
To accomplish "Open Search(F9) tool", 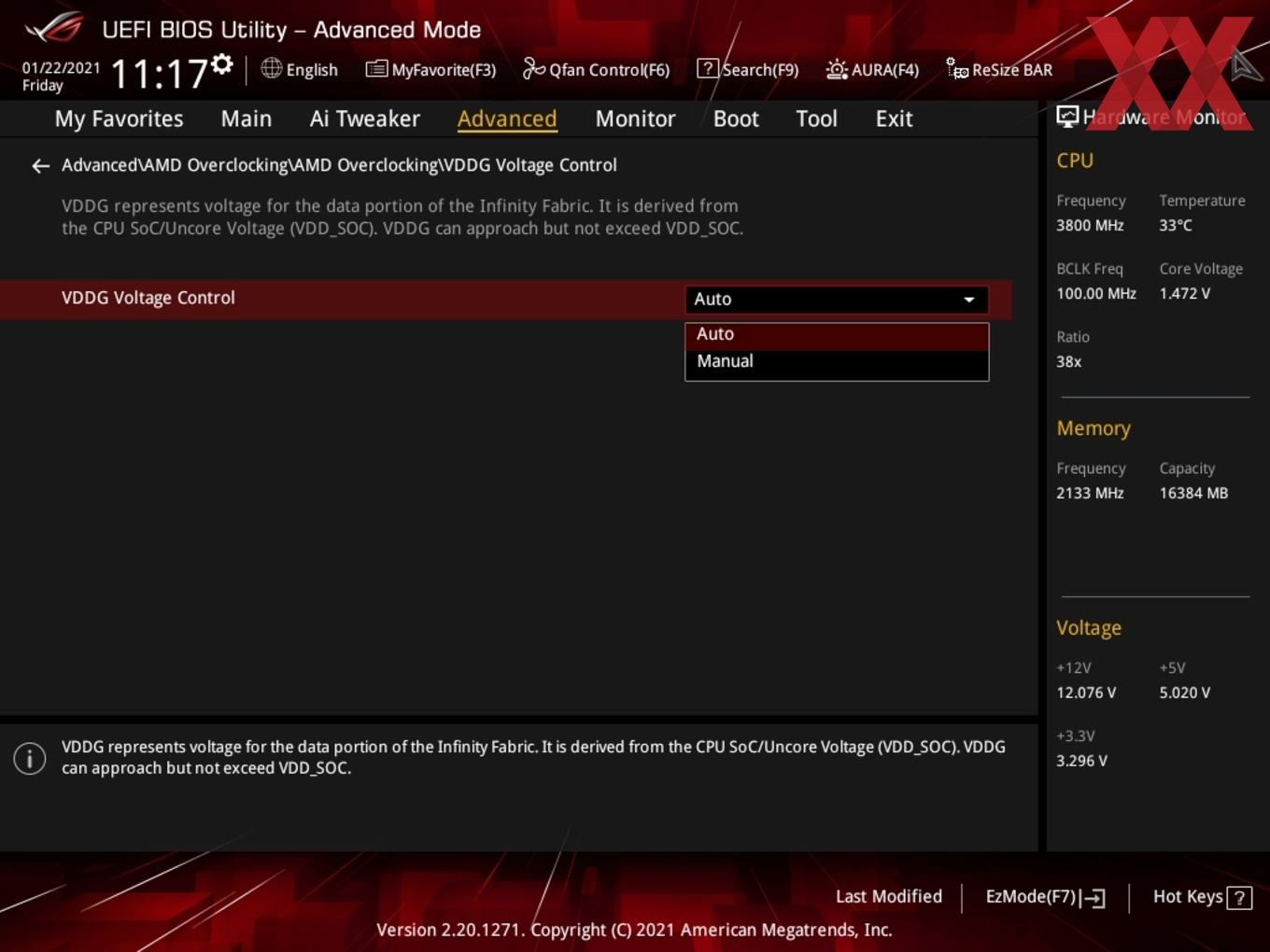I will (748, 69).
